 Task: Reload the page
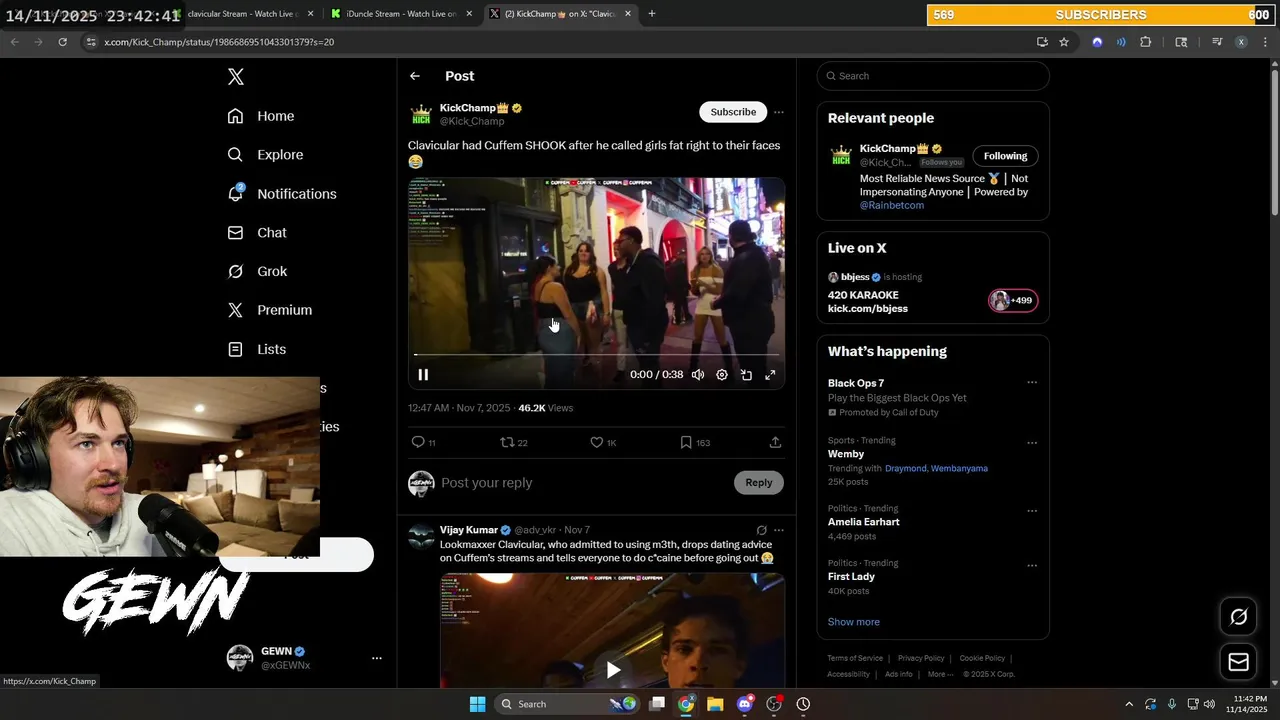pos(62,42)
